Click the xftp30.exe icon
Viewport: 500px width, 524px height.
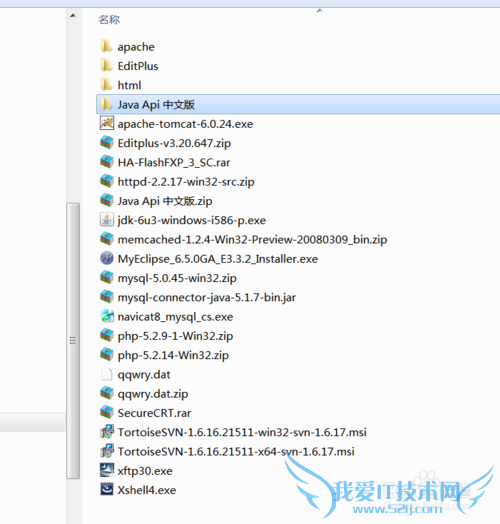pyautogui.click(x=107, y=471)
